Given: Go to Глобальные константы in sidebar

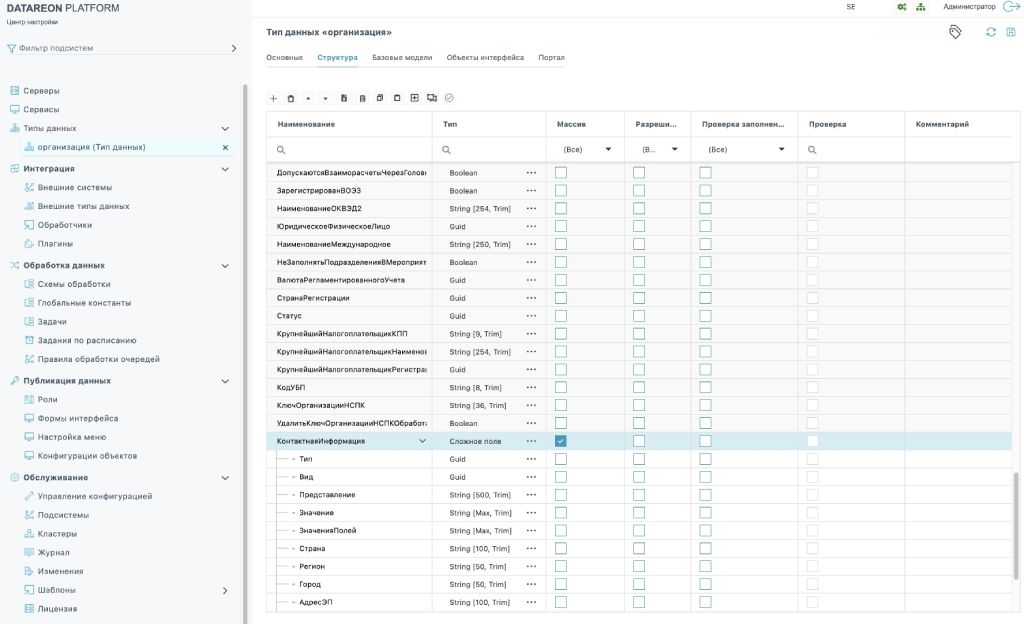Looking at the screenshot, I should [84, 303].
